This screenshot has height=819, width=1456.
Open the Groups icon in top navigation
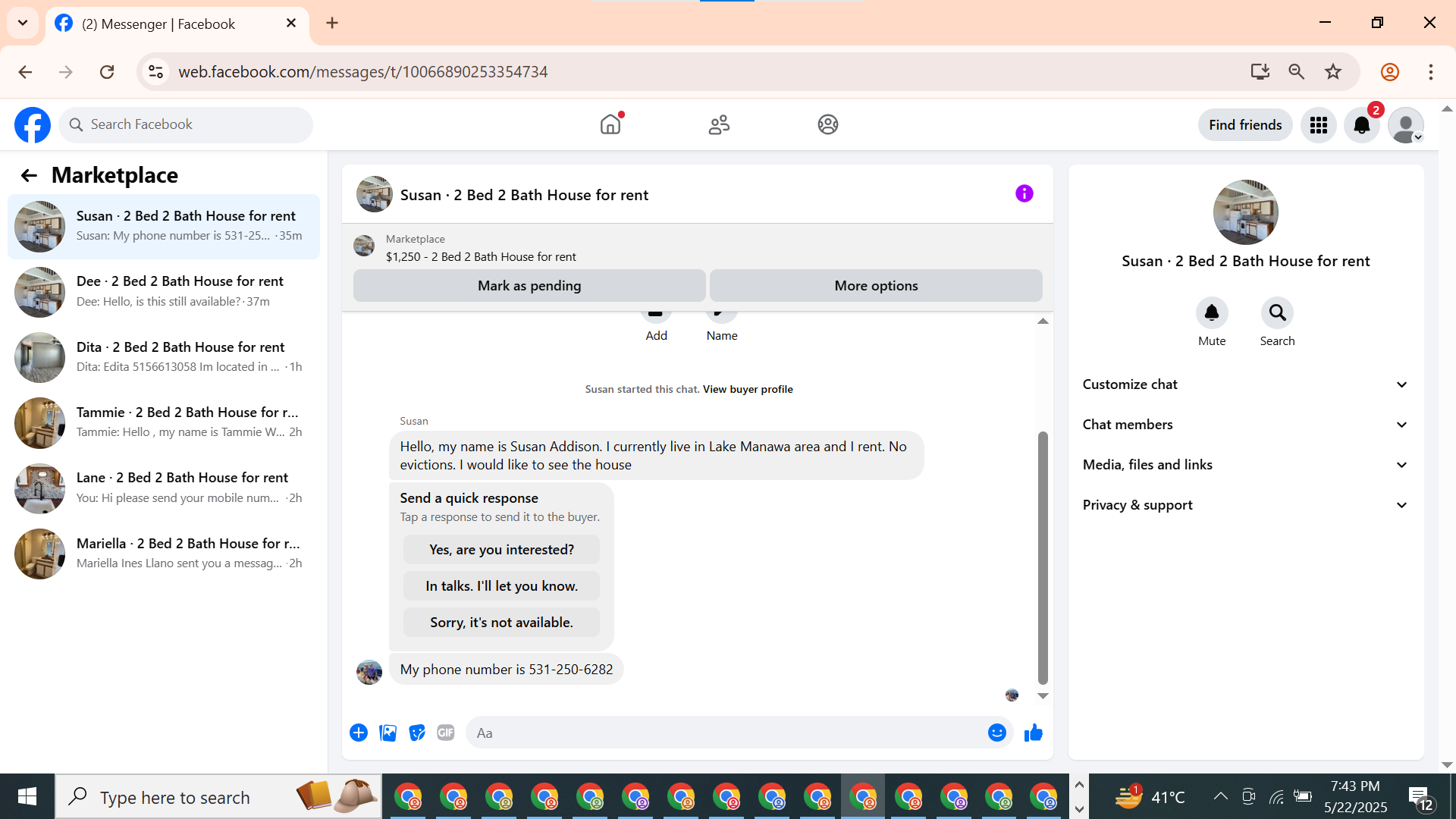(828, 124)
